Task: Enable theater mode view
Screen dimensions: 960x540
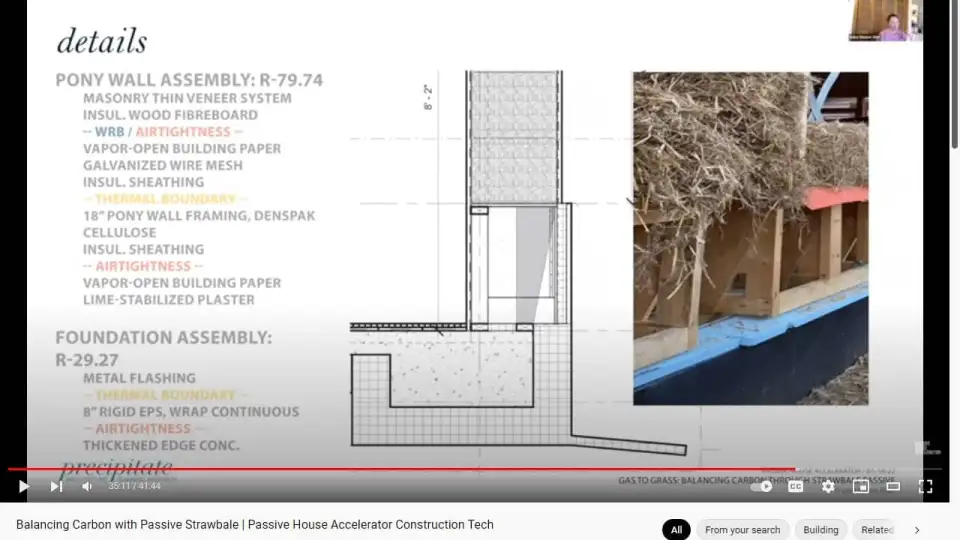Action: 893,486
